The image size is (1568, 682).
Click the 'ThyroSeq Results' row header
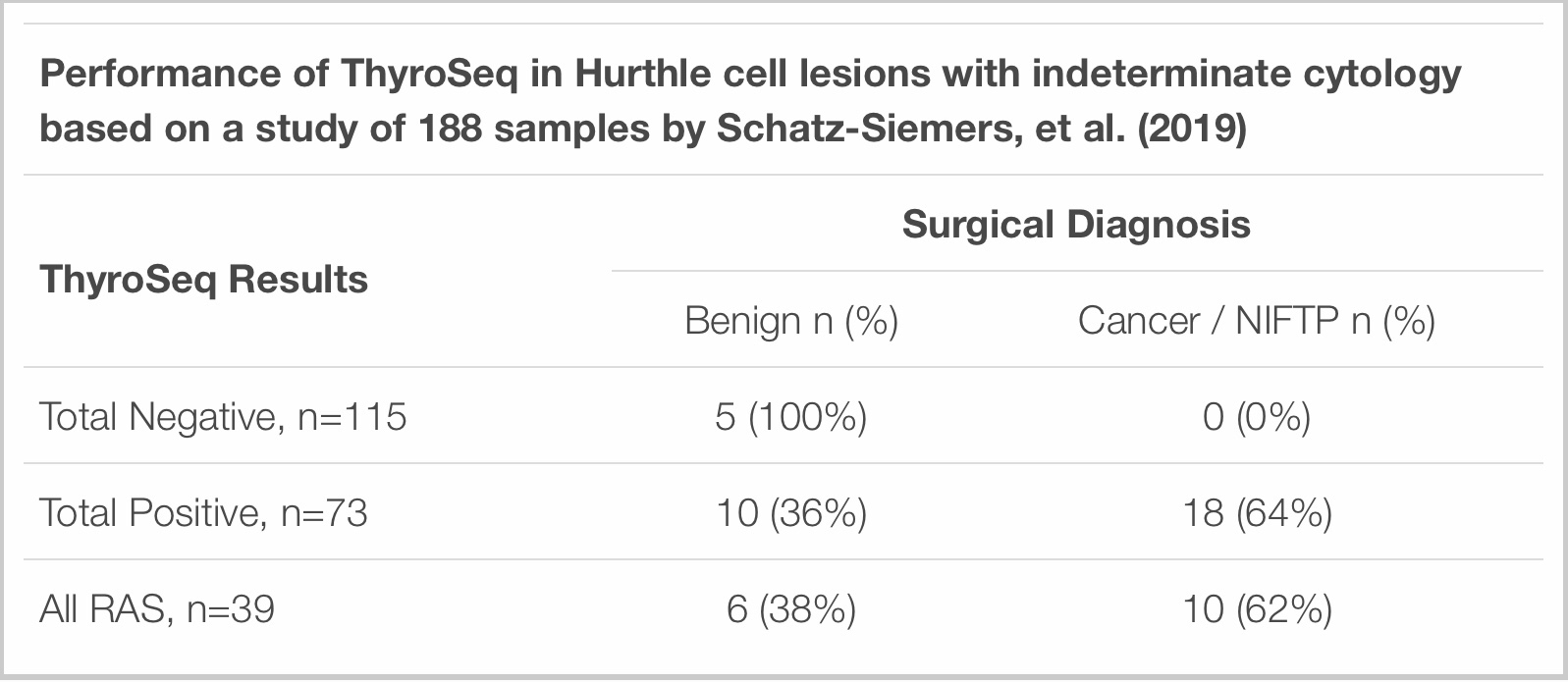point(204,280)
